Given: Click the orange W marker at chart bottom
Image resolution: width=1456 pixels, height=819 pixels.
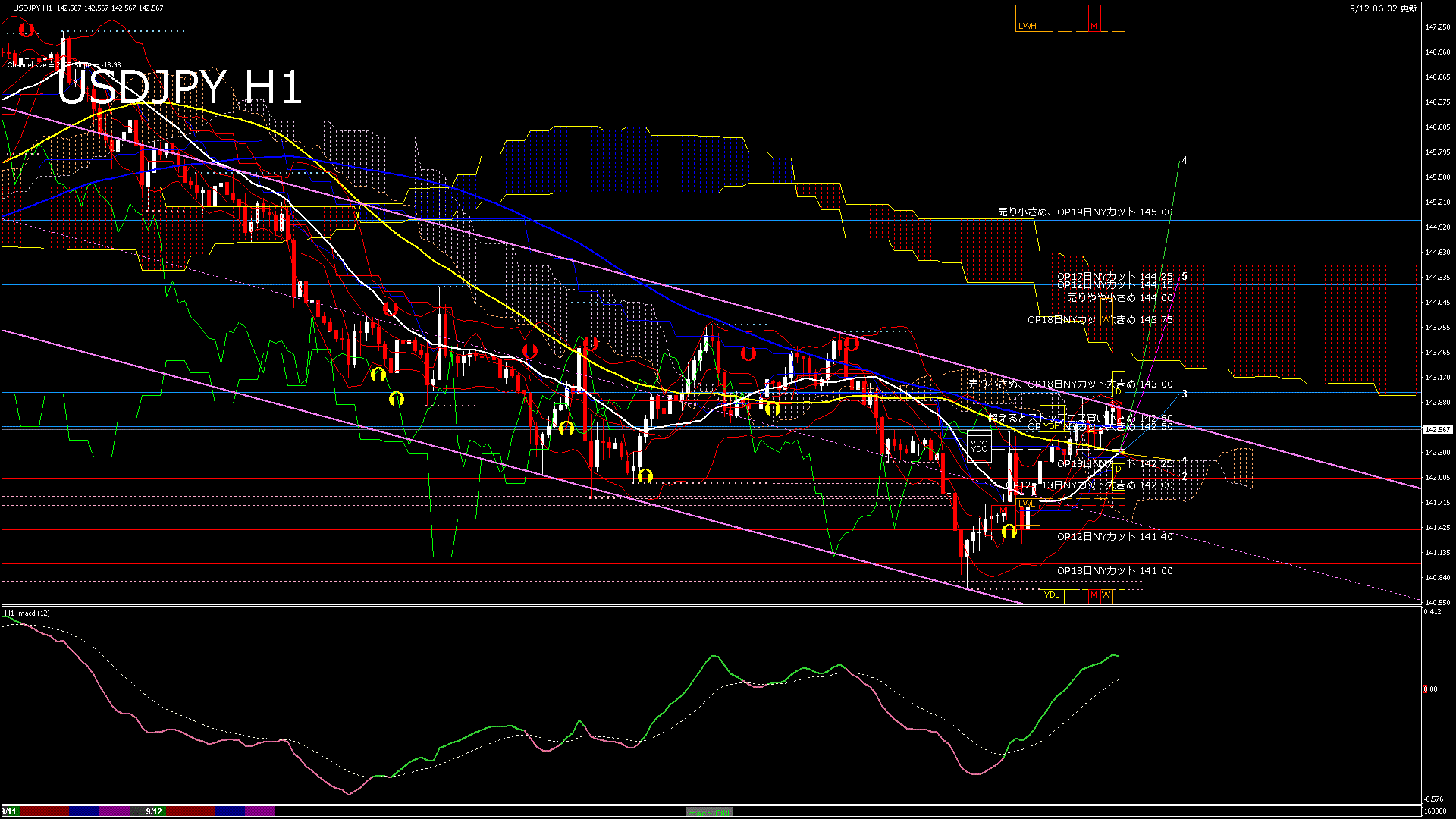Looking at the screenshot, I should [x=1106, y=595].
